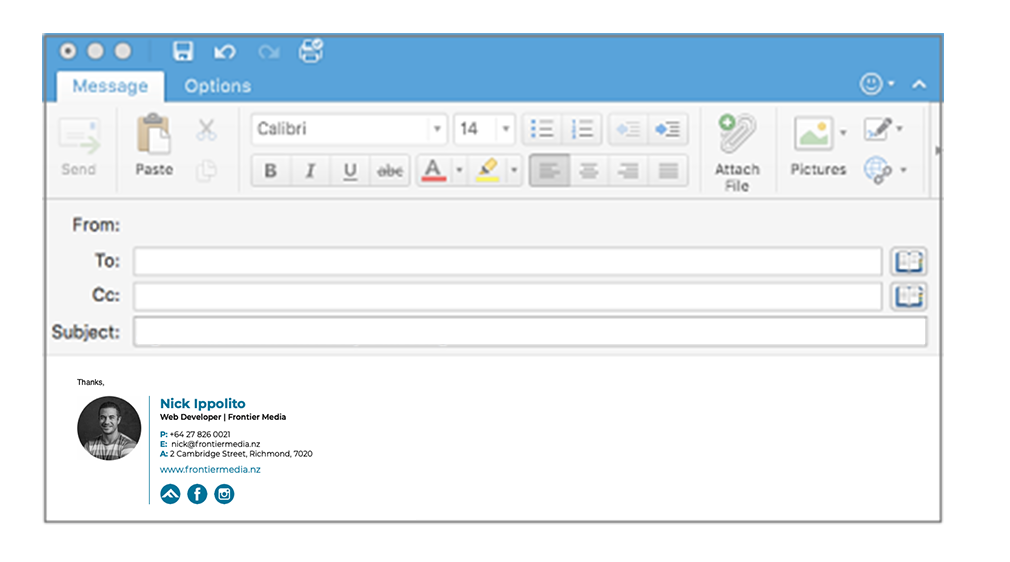Toggle bold formatting

(271, 171)
